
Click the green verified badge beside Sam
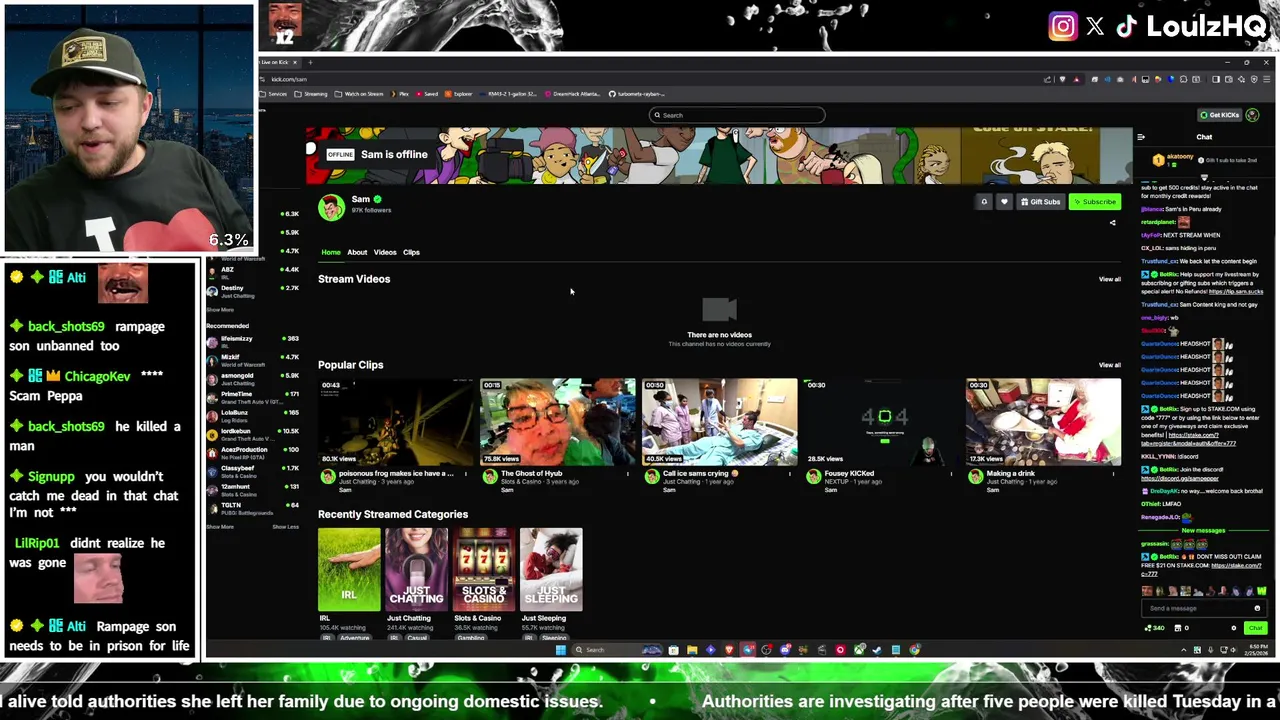(x=377, y=199)
